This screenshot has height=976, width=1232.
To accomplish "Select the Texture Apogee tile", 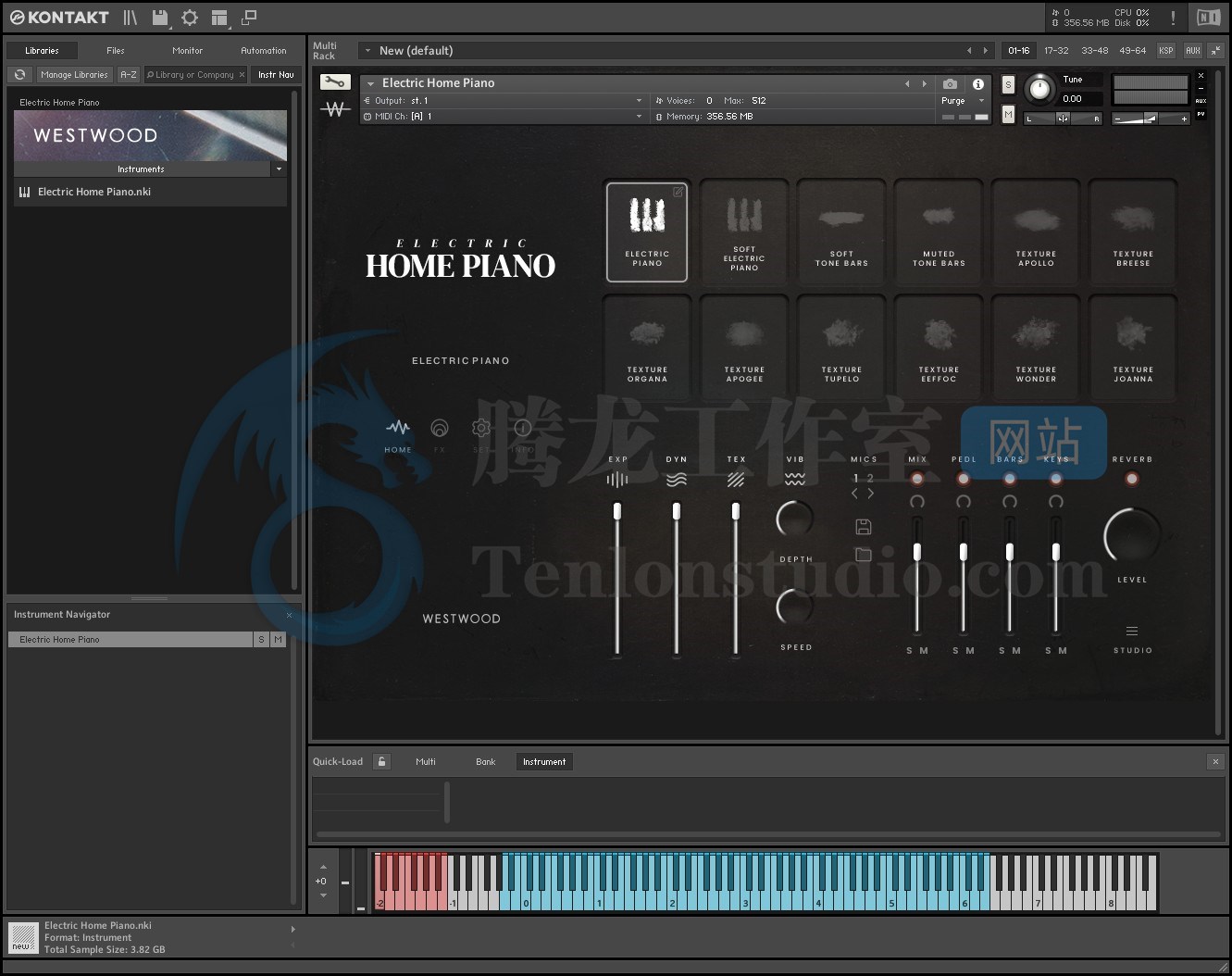I will click(744, 347).
